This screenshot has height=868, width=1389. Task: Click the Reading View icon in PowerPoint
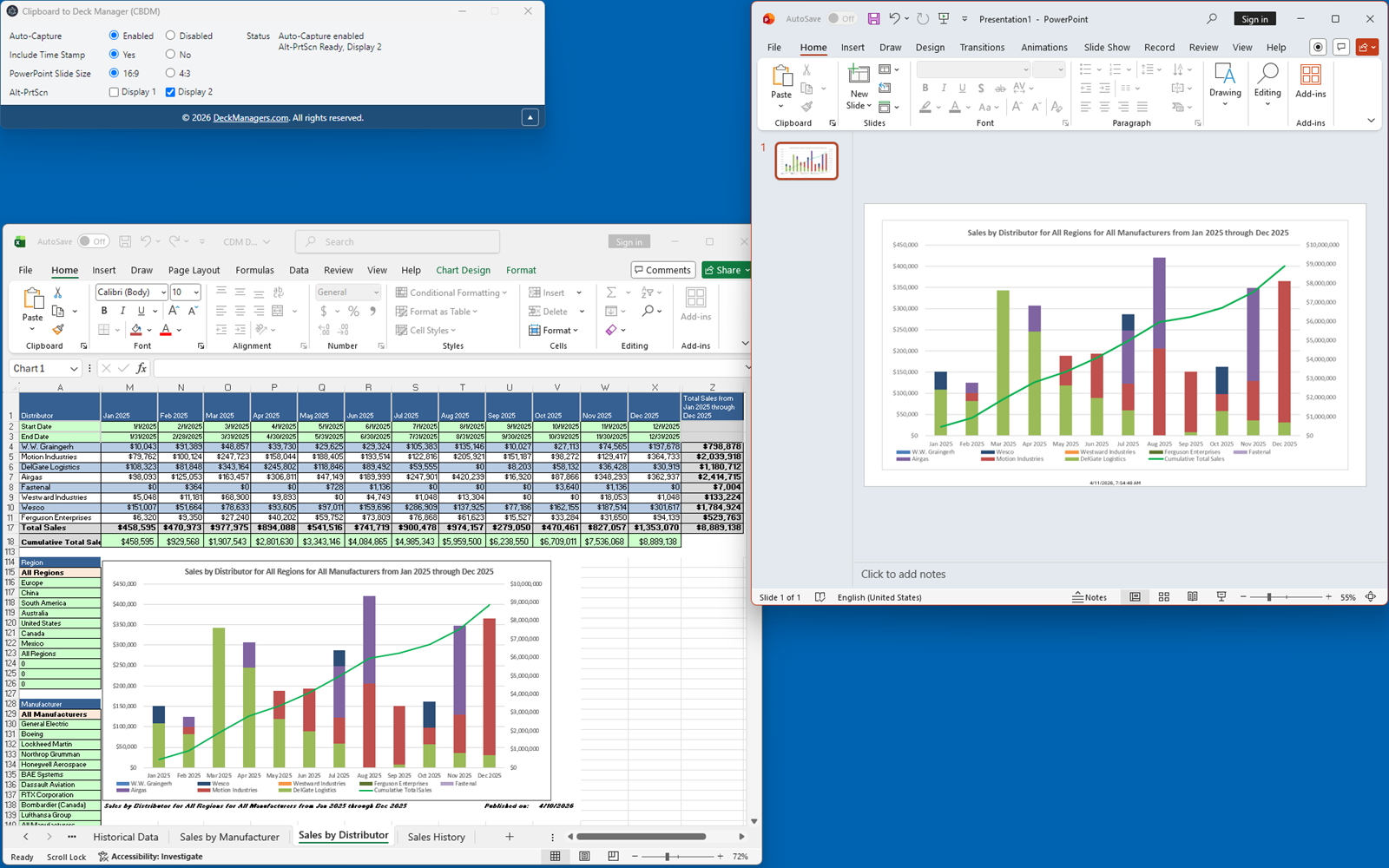coord(1192,597)
